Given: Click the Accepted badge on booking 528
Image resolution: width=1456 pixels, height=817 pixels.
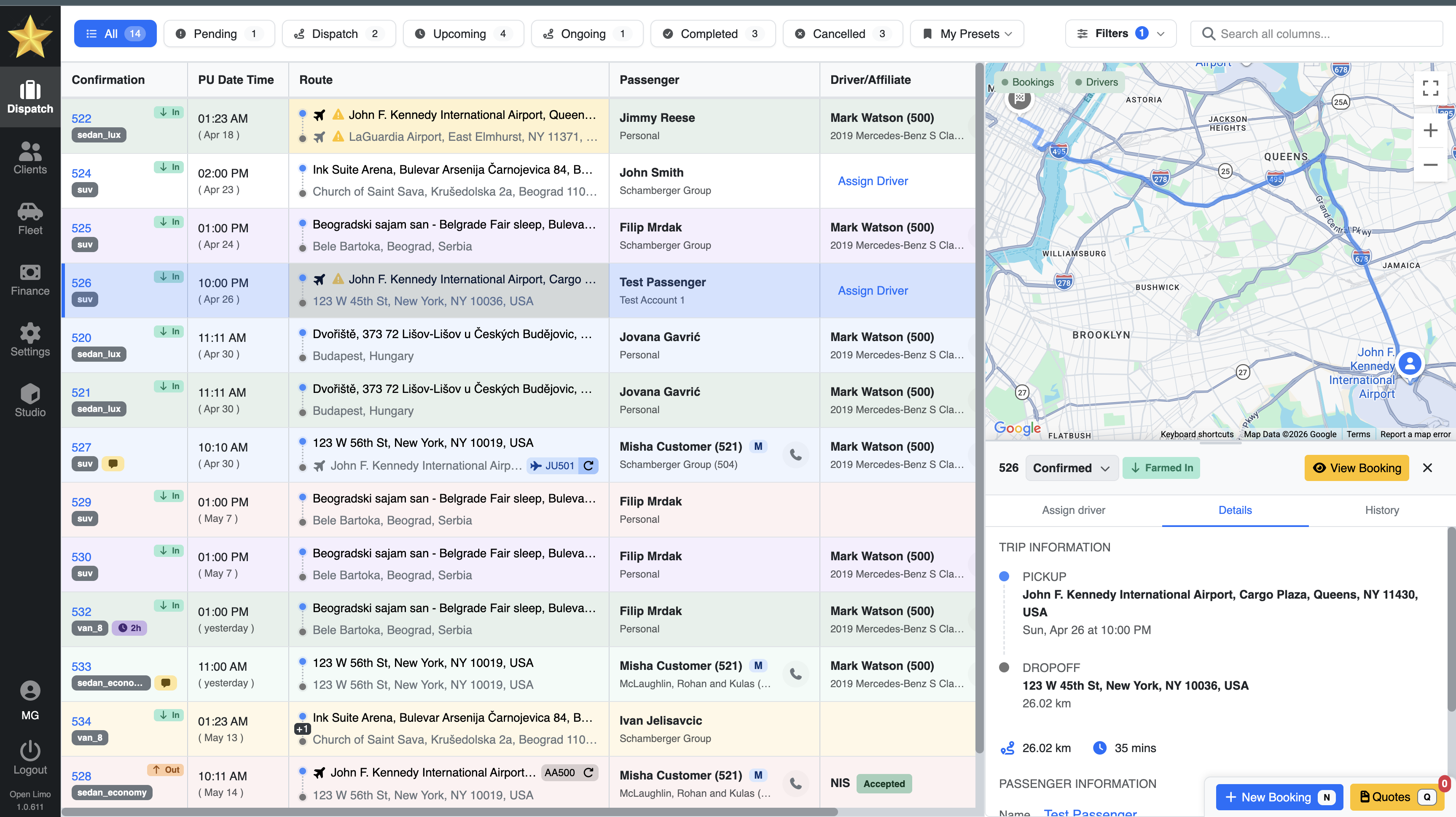Looking at the screenshot, I should click(x=884, y=784).
